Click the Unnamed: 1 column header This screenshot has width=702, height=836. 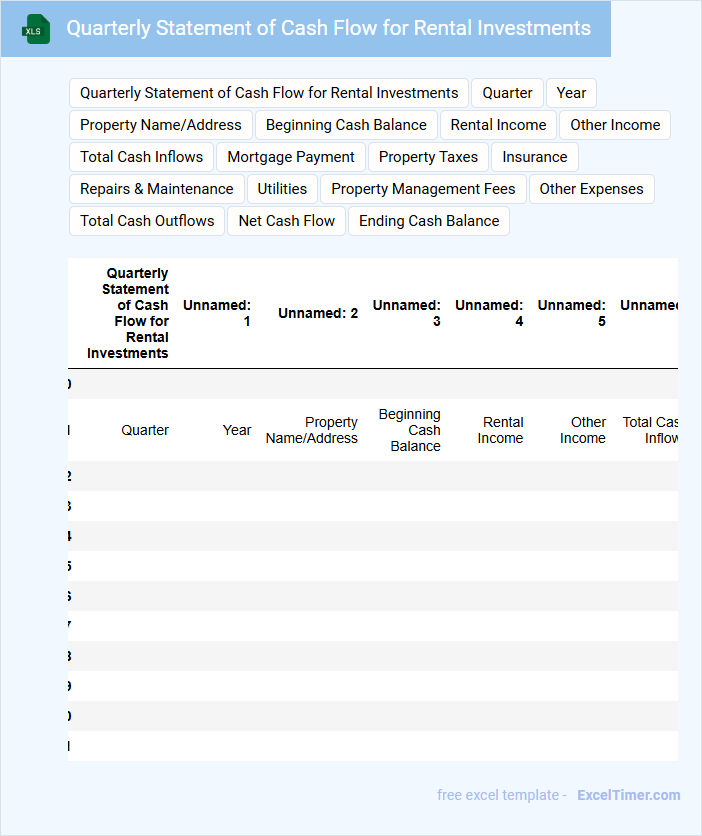coord(217,313)
